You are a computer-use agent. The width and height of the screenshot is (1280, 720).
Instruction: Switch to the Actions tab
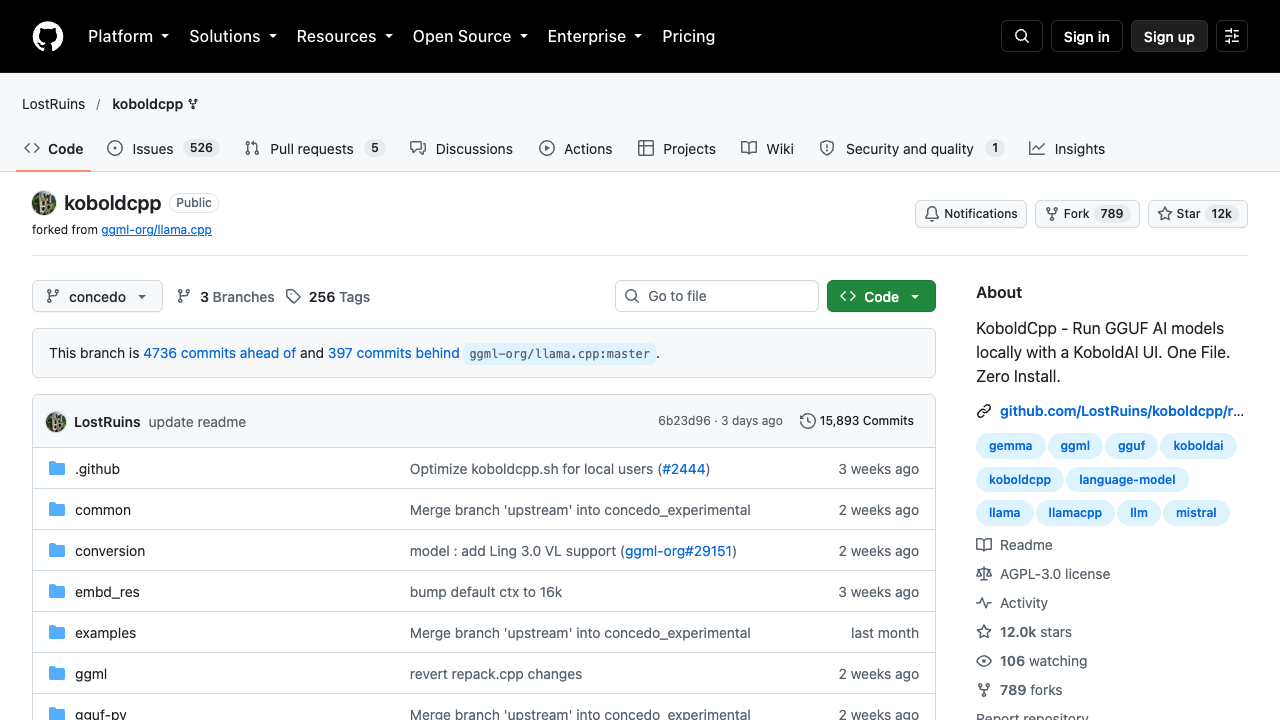pyautogui.click(x=575, y=149)
